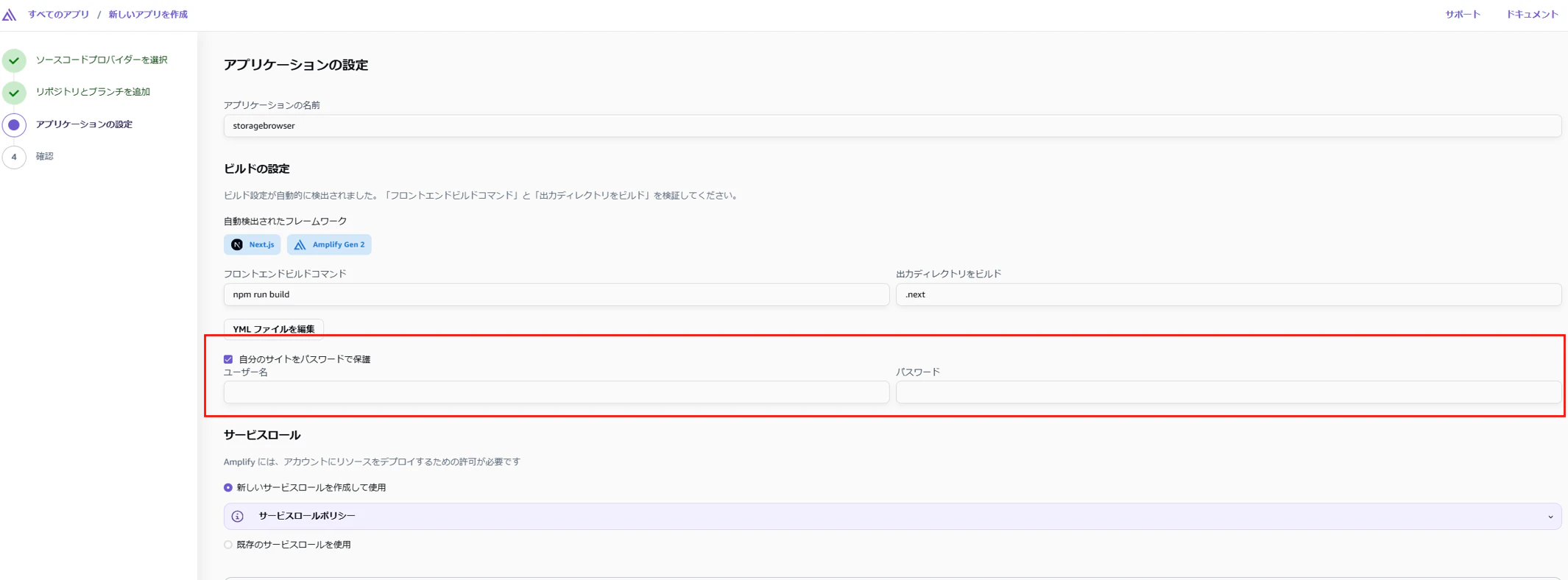
Task: Select アプリケーションの設定 step label
Action: coord(84,124)
